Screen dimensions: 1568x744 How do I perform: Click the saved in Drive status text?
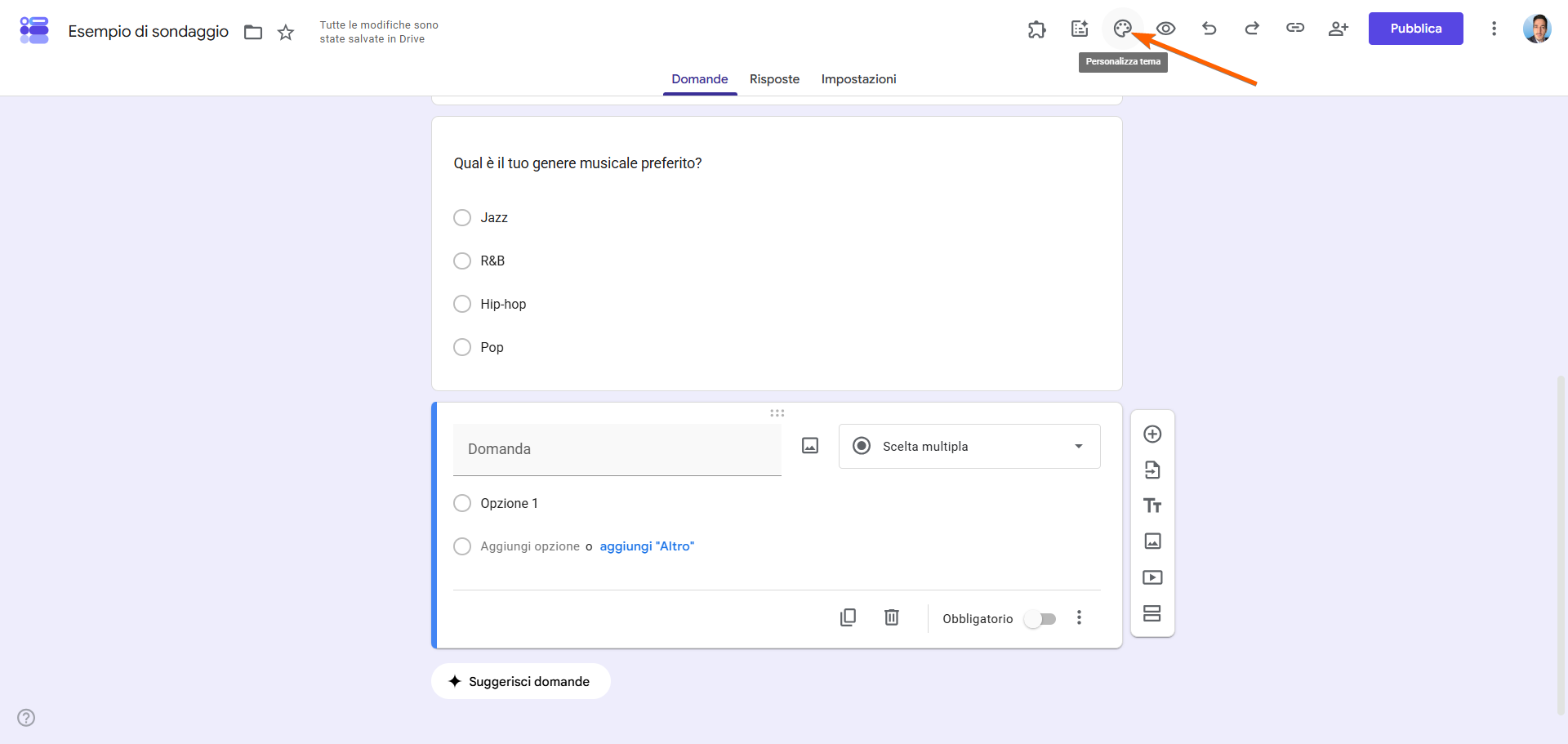point(379,32)
